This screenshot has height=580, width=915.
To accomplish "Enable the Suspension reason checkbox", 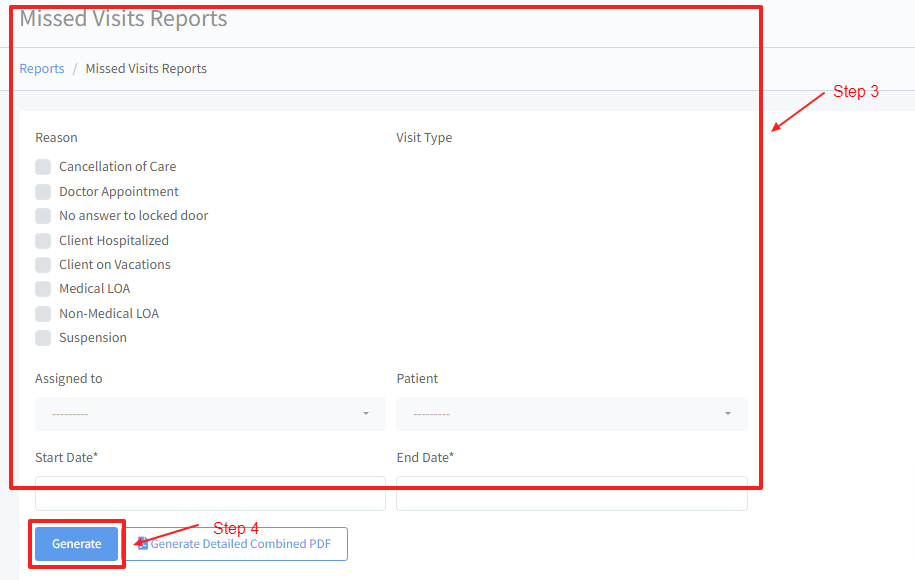I will [43, 338].
